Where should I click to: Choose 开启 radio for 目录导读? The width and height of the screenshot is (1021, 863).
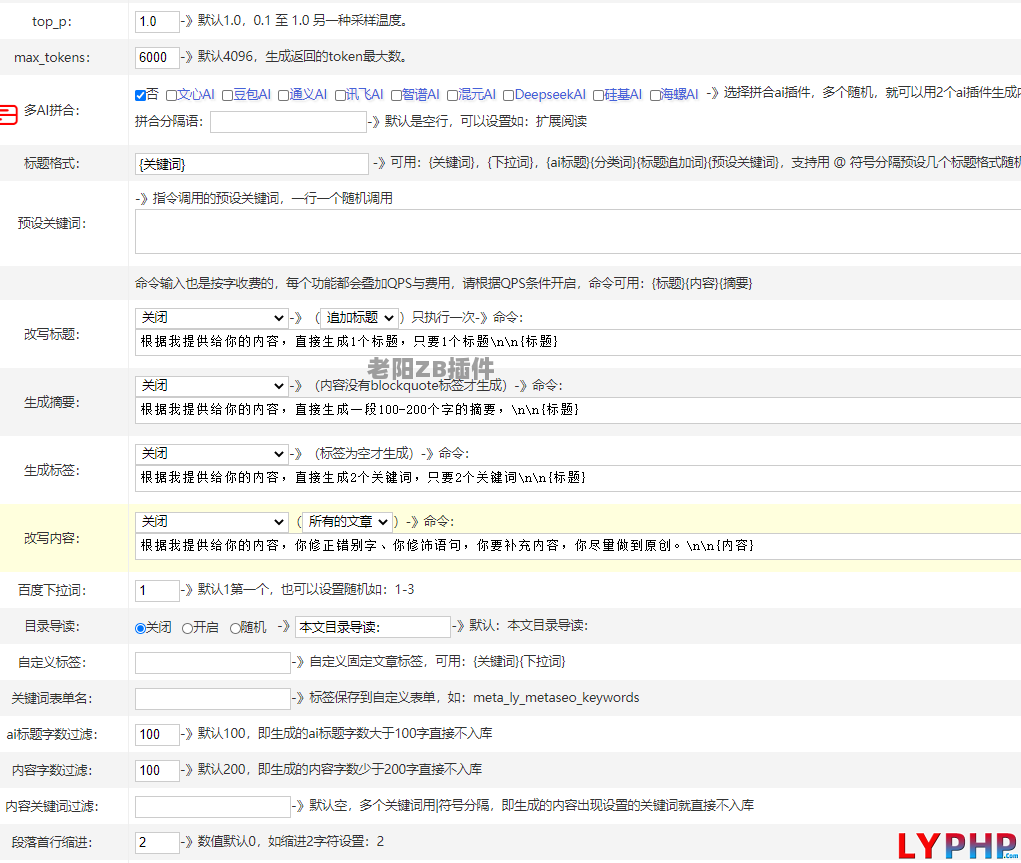[x=187, y=628]
